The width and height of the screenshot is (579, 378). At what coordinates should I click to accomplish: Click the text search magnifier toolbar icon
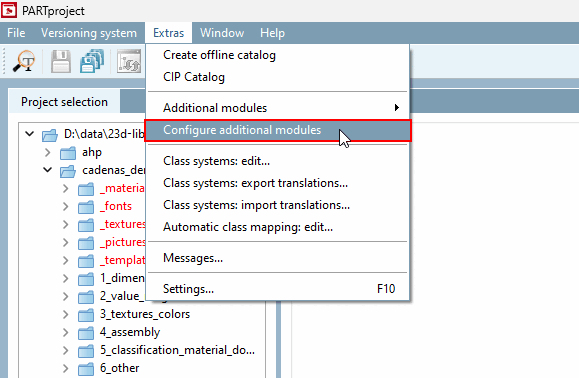[x=24, y=61]
